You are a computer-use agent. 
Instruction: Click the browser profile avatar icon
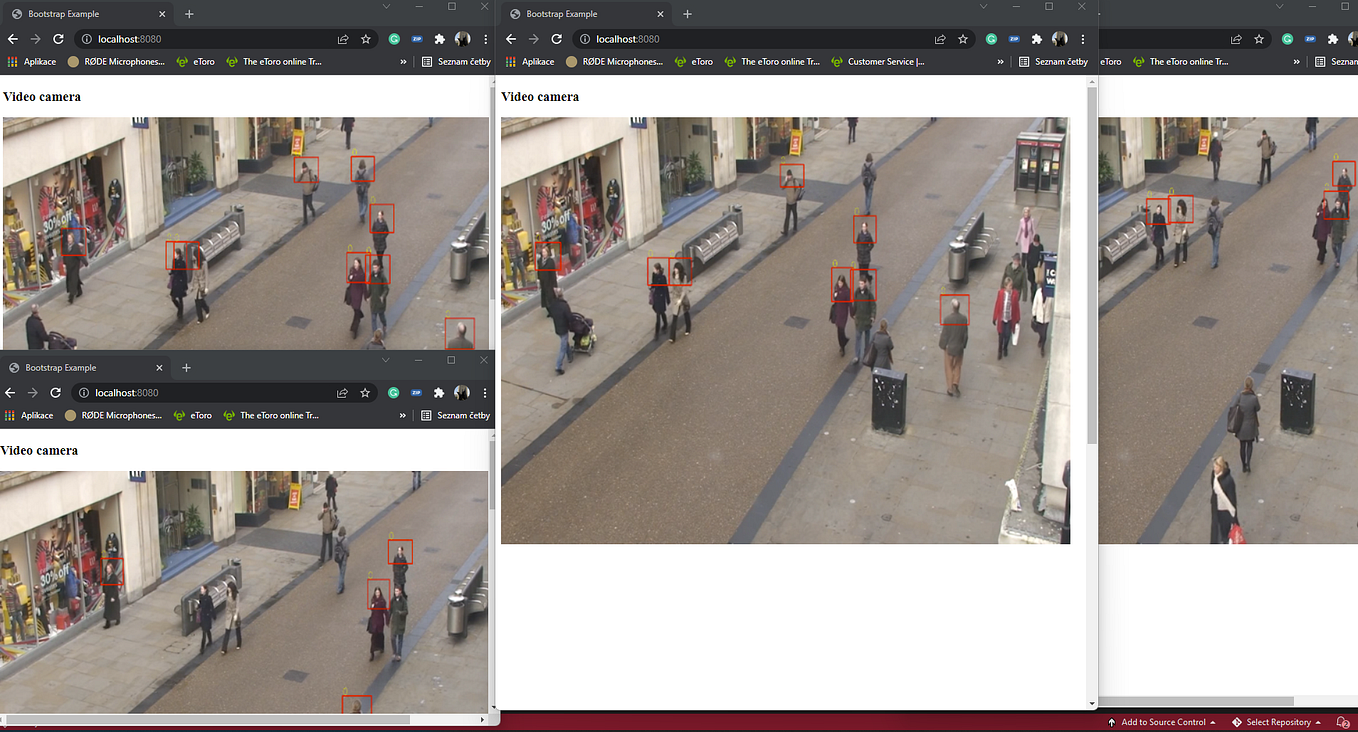1059,38
